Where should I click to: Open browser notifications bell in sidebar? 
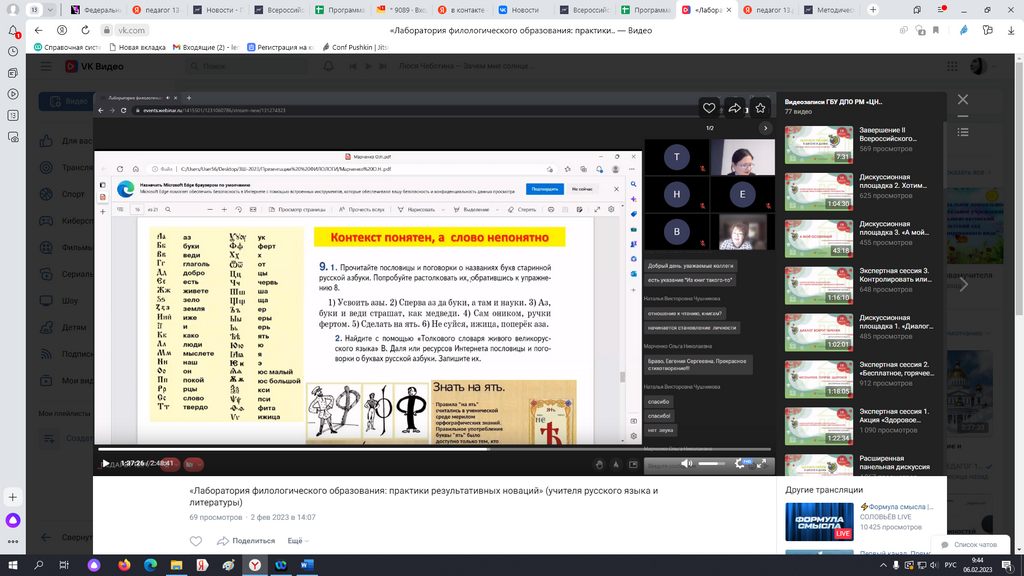[x=13, y=31]
